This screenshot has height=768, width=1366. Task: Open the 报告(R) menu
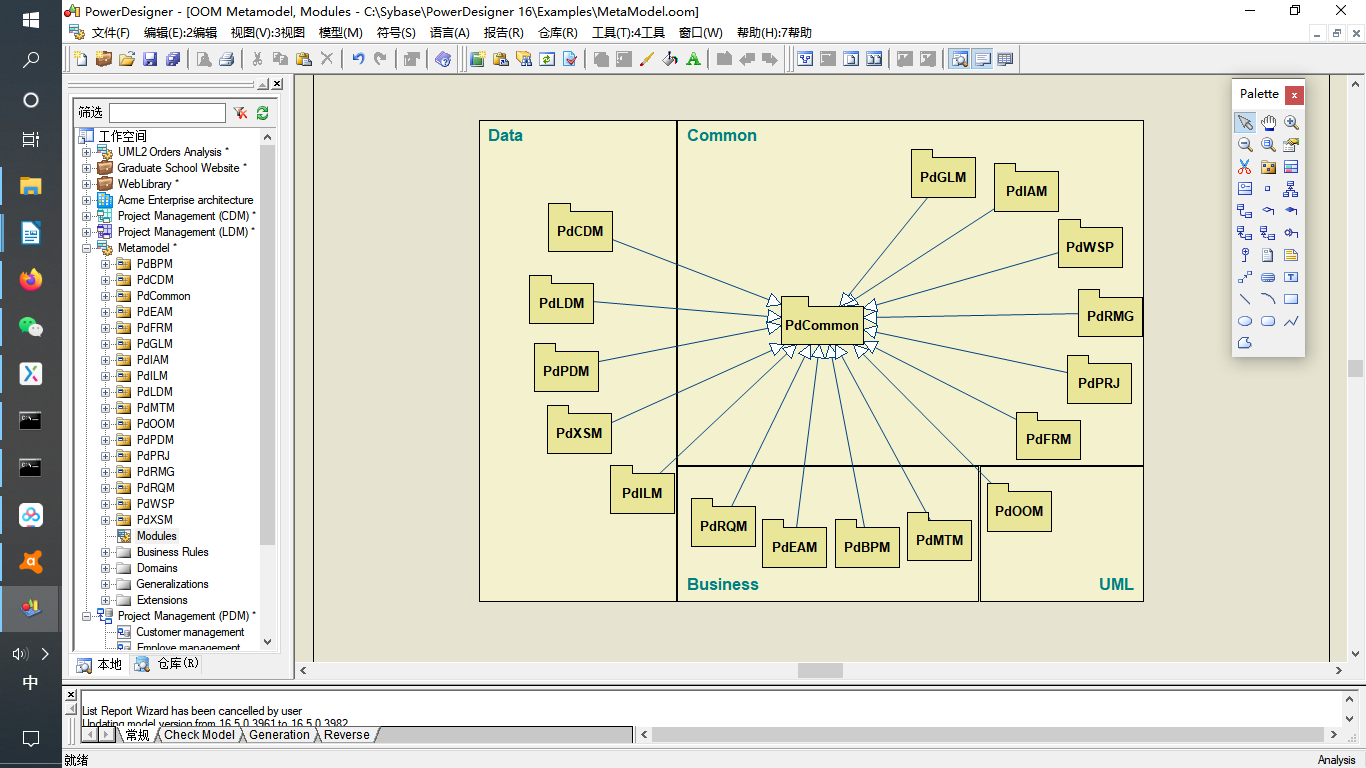click(503, 33)
